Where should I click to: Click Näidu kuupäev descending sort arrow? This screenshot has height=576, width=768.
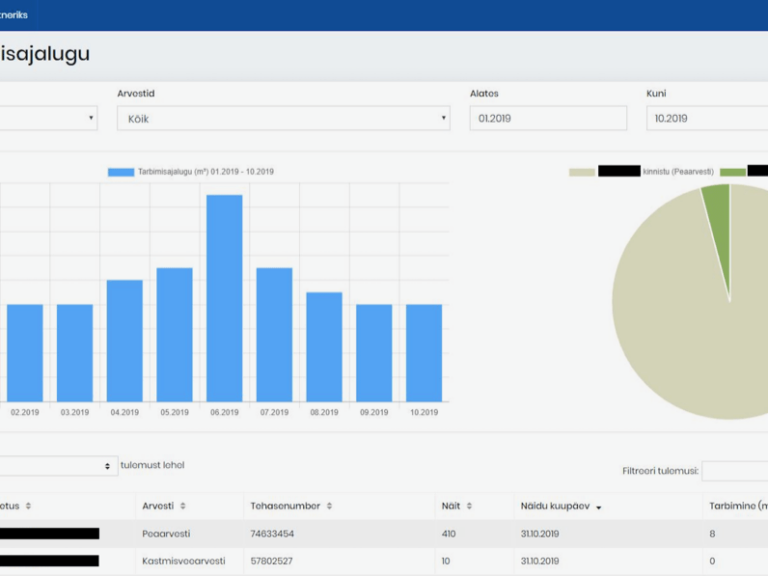click(599, 508)
